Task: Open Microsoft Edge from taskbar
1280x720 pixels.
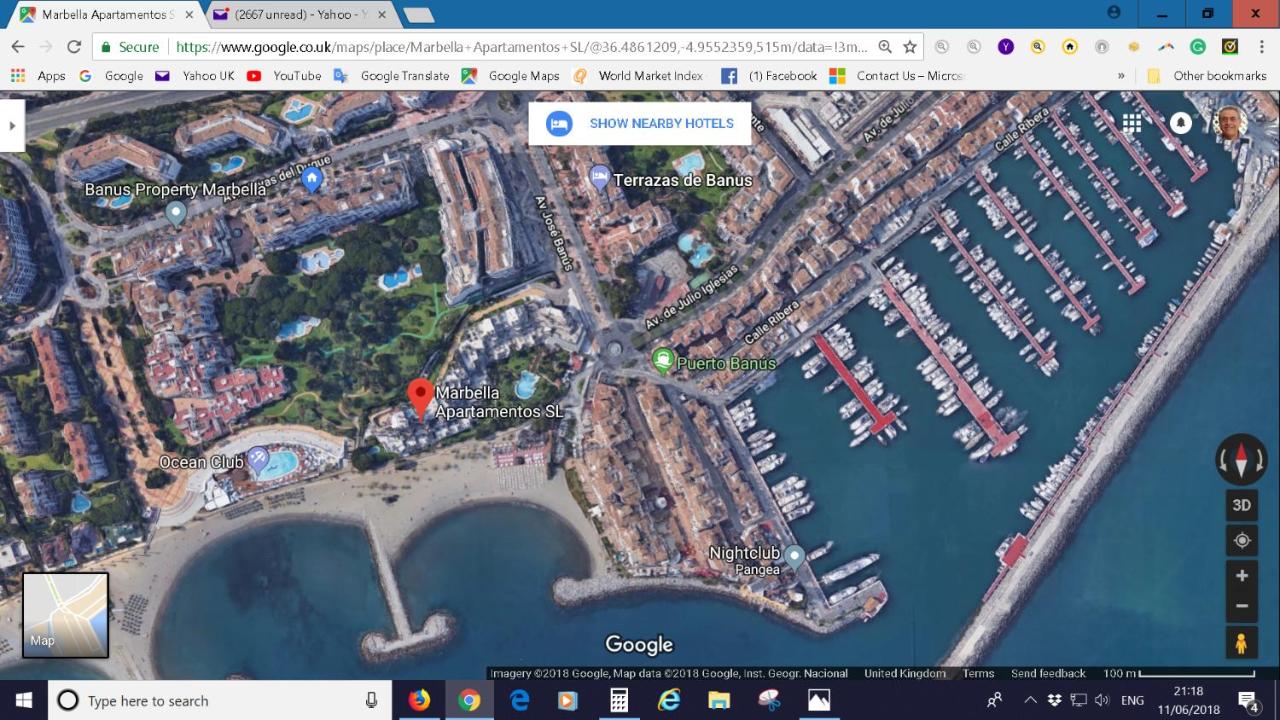Action: pos(519,700)
